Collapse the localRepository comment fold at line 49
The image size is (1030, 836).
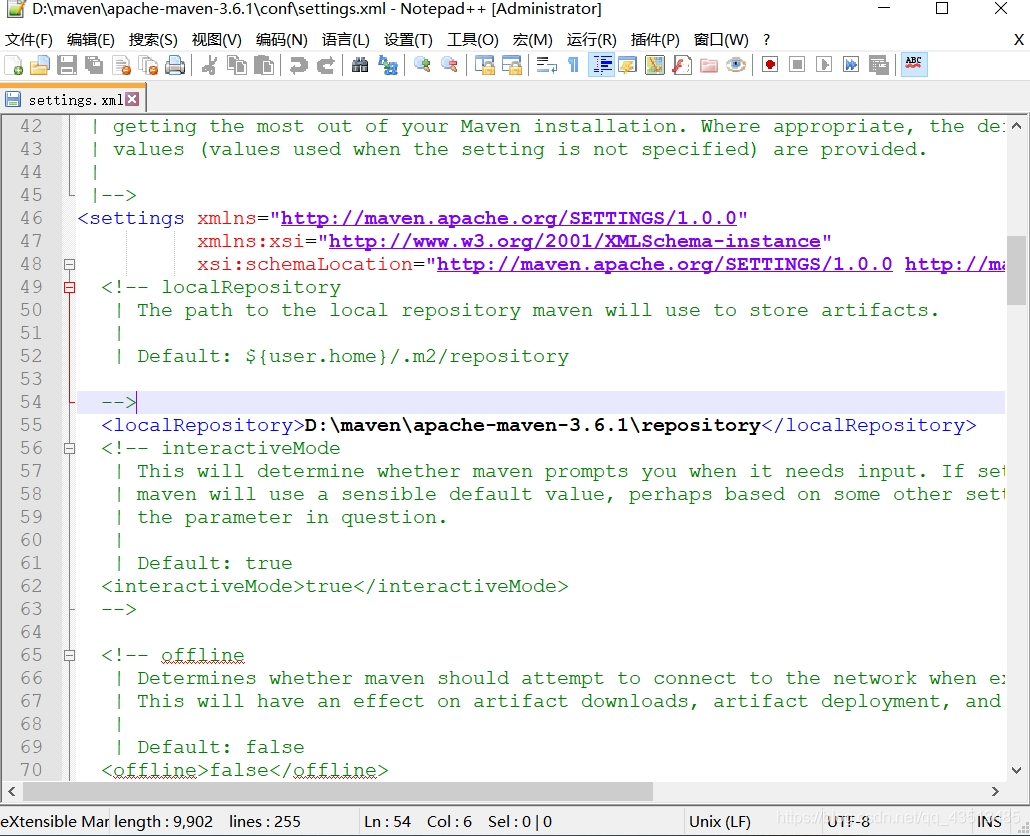(70, 288)
